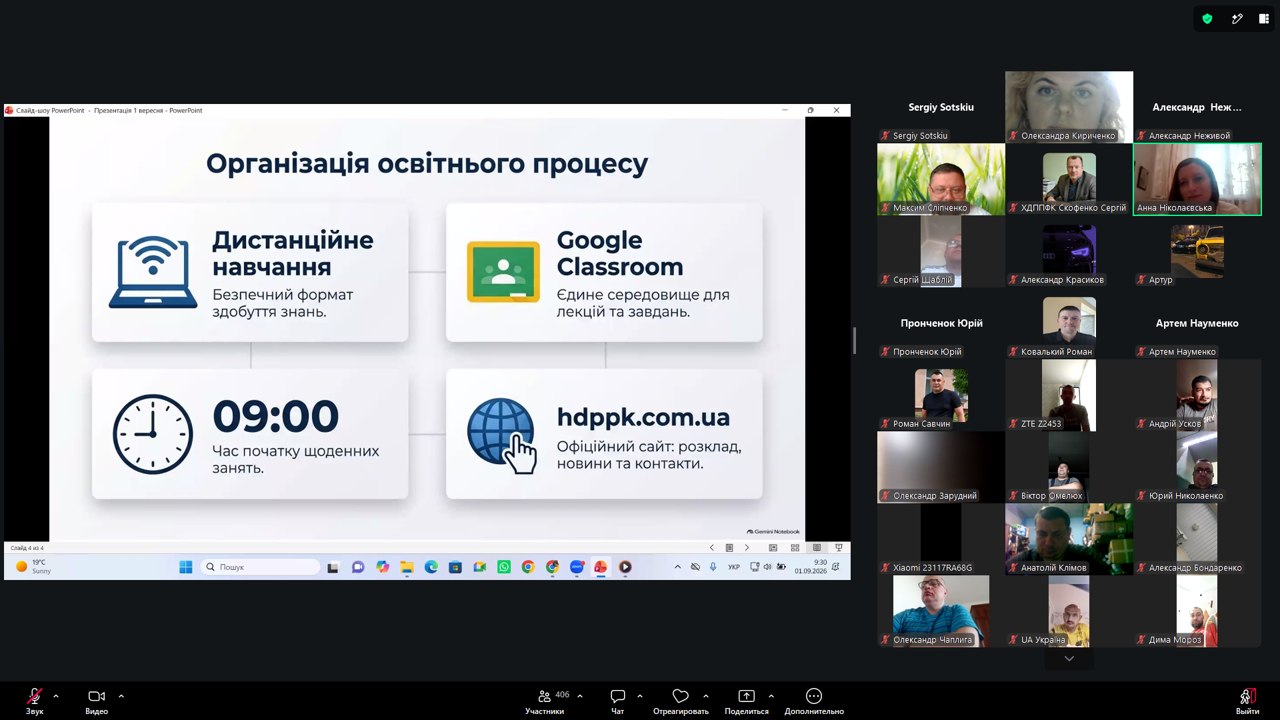Expand the arrow beside Поделиться

[x=771, y=696]
